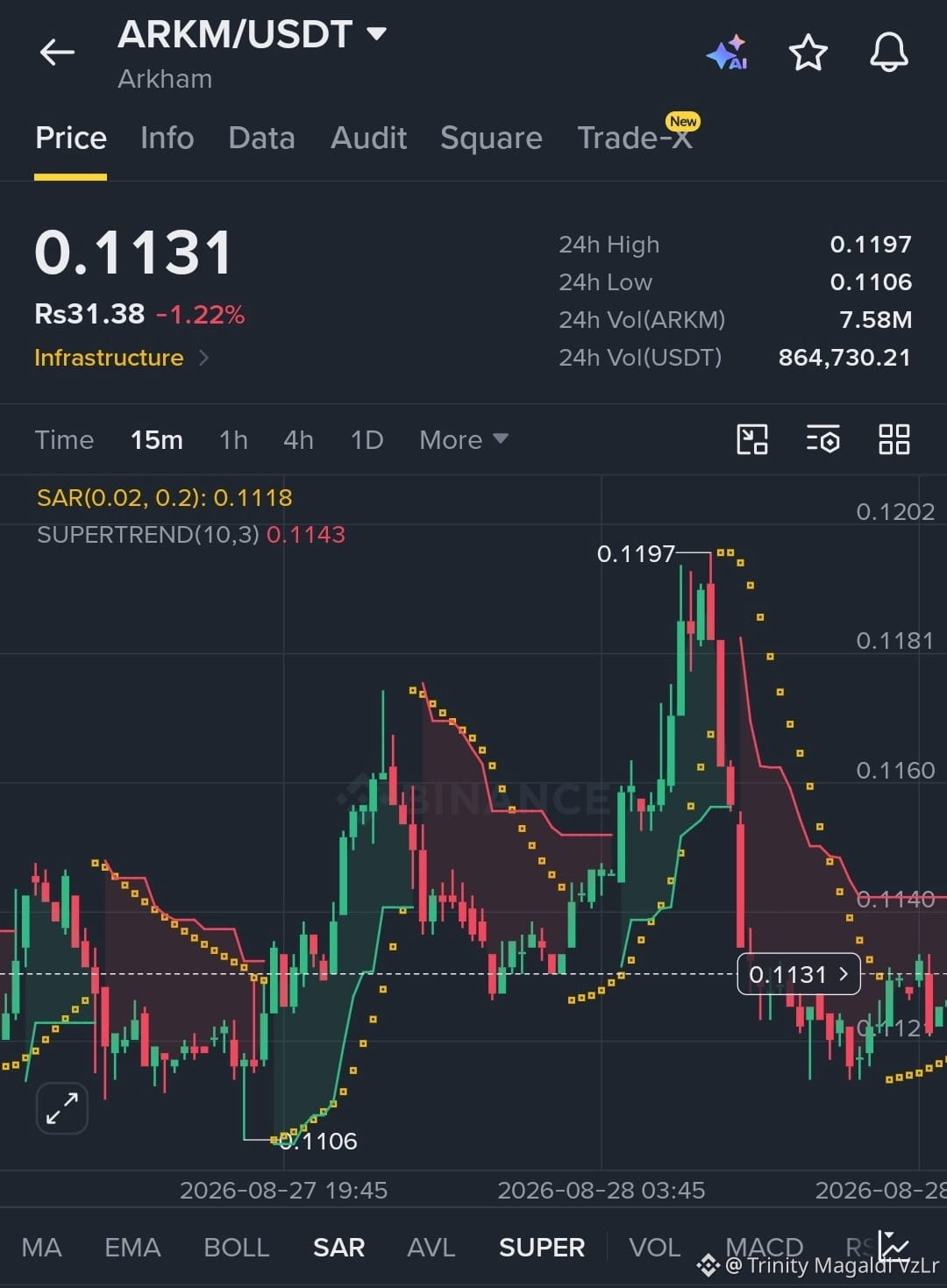Go back with the left arrow
Image resolution: width=947 pixels, height=1288 pixels.
(x=57, y=53)
